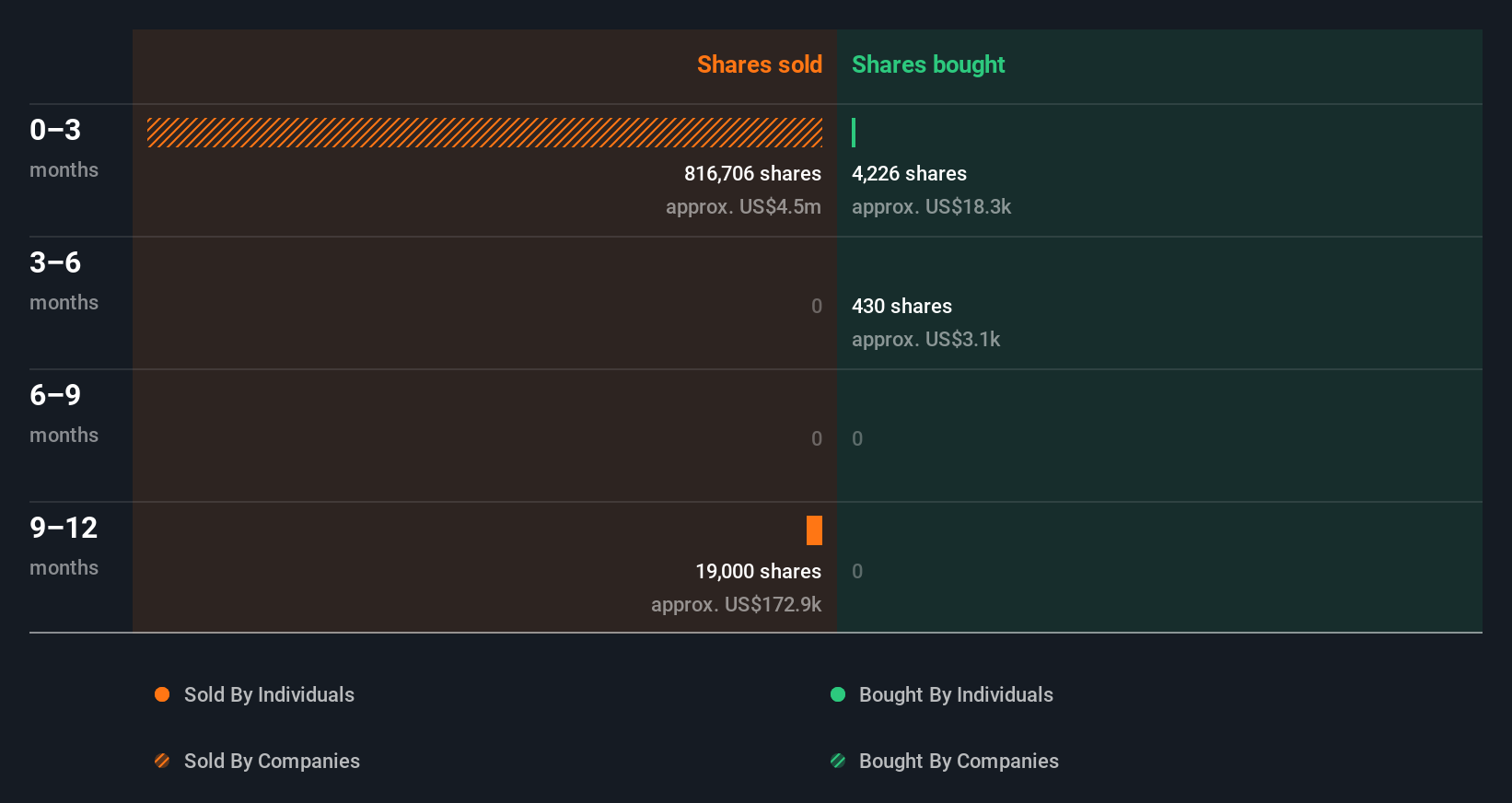Select the solid orange 19,000 shares sold bar
The height and width of the screenshot is (803, 1512).
tap(814, 530)
